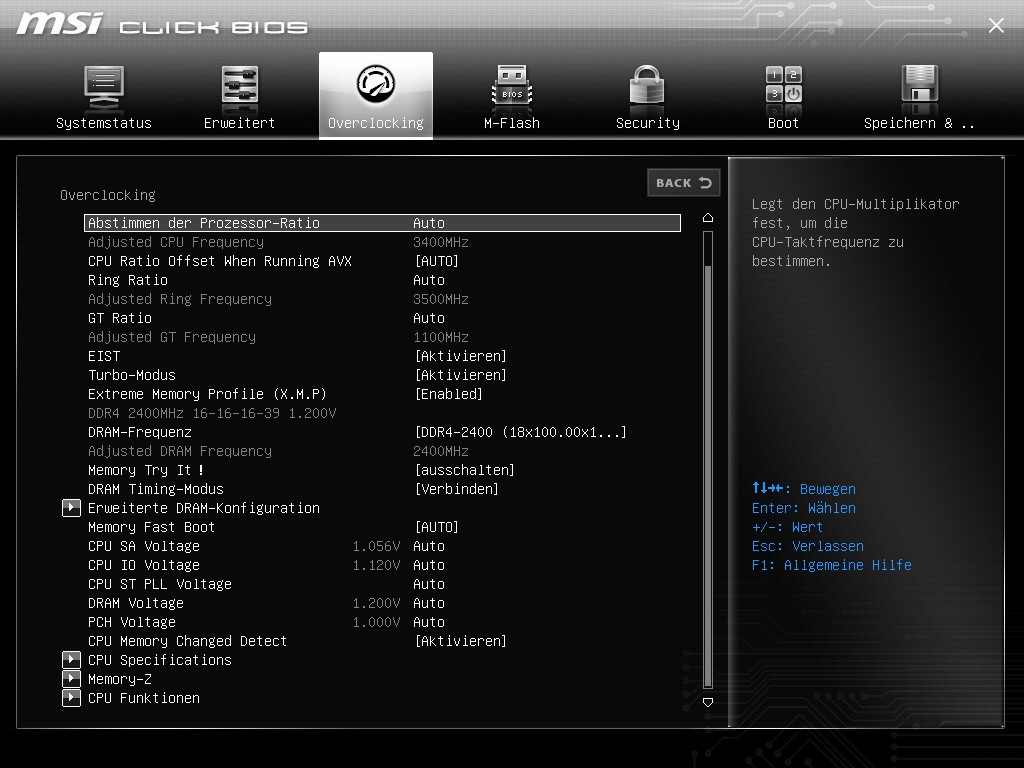
Task: Open DRAM Timing-Modus [Verbinden] option
Action: (456, 489)
